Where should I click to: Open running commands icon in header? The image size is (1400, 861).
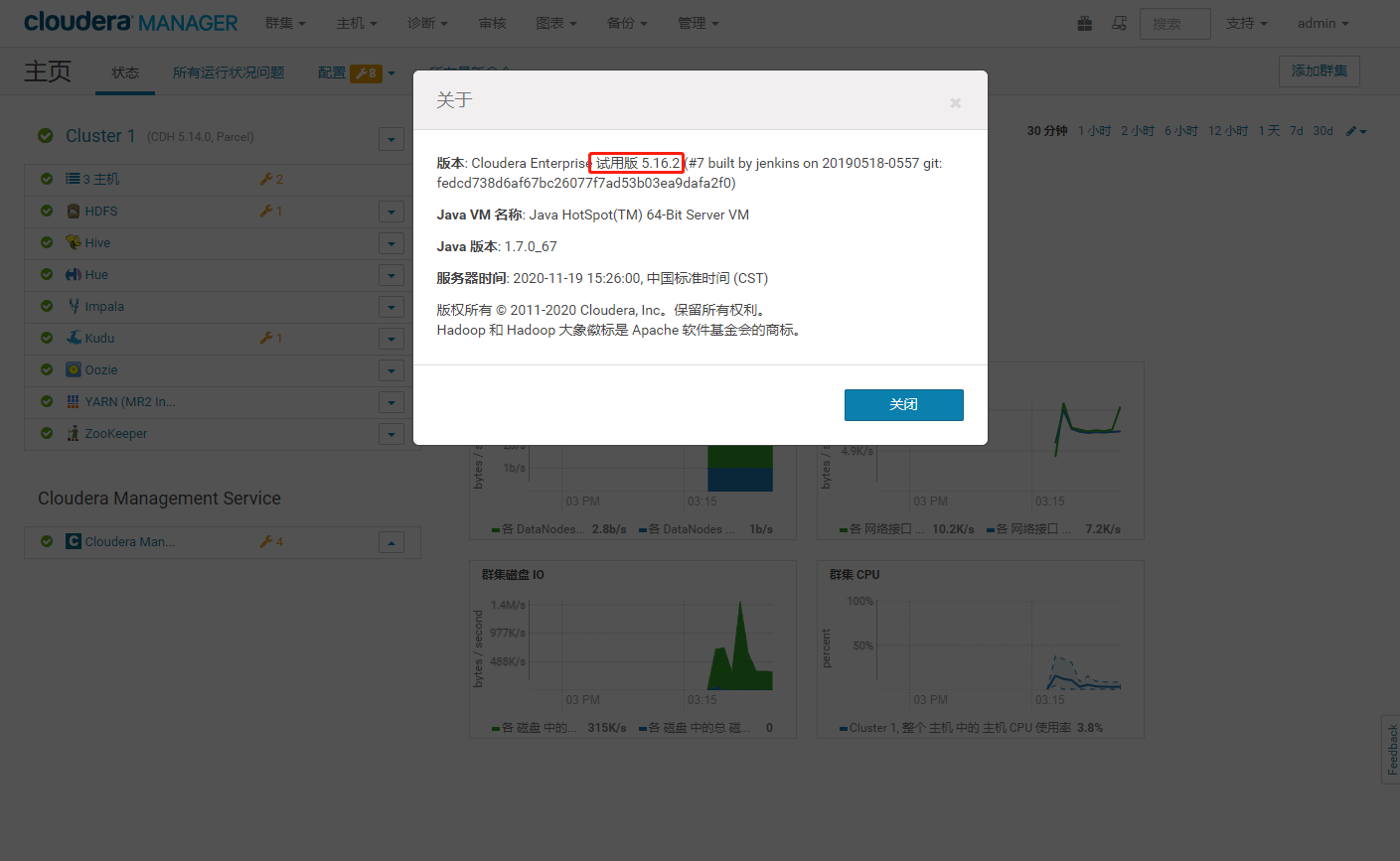pos(1119,23)
